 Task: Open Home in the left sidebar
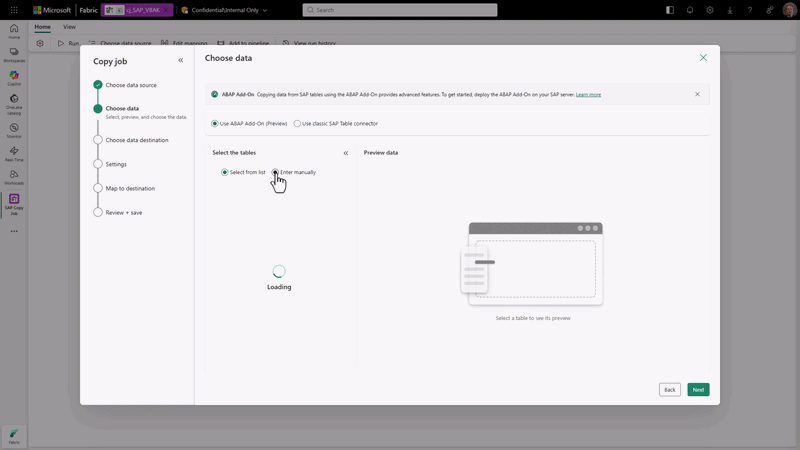[x=14, y=31]
